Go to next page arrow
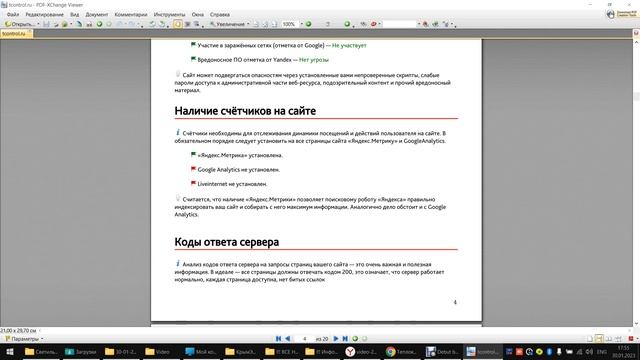 point(336,338)
